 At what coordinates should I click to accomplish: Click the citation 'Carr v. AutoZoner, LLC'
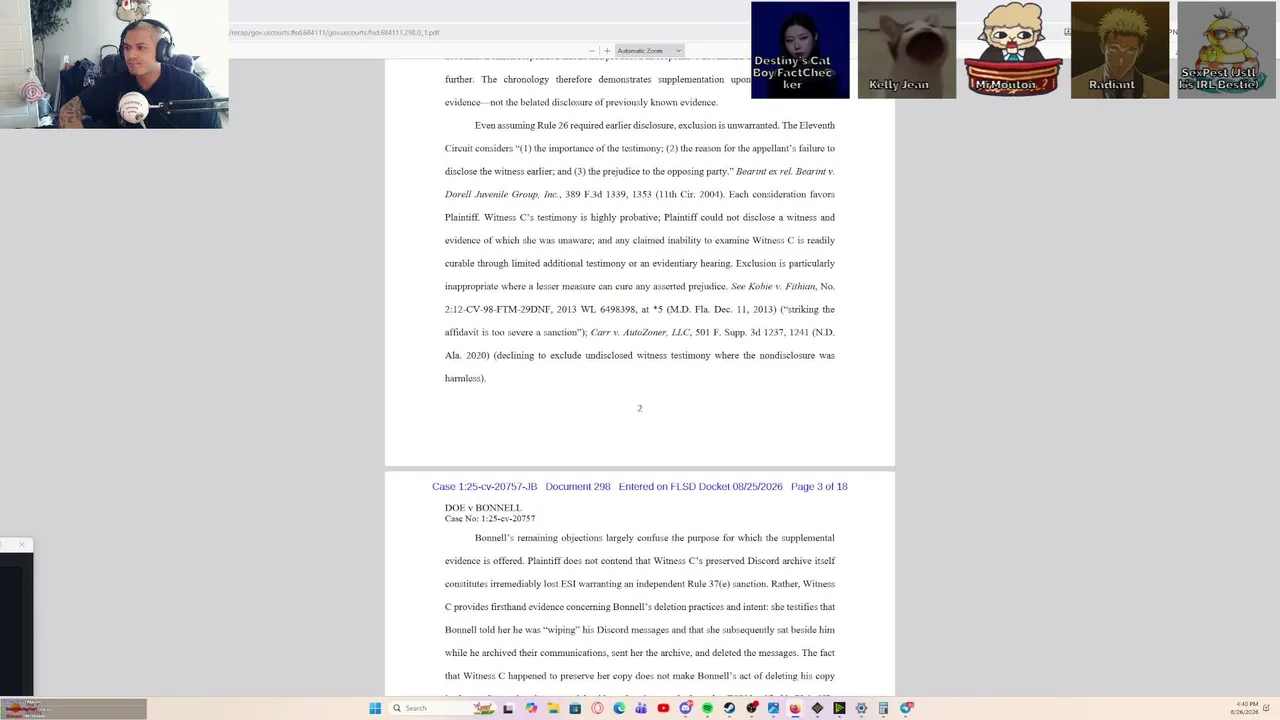(640, 332)
